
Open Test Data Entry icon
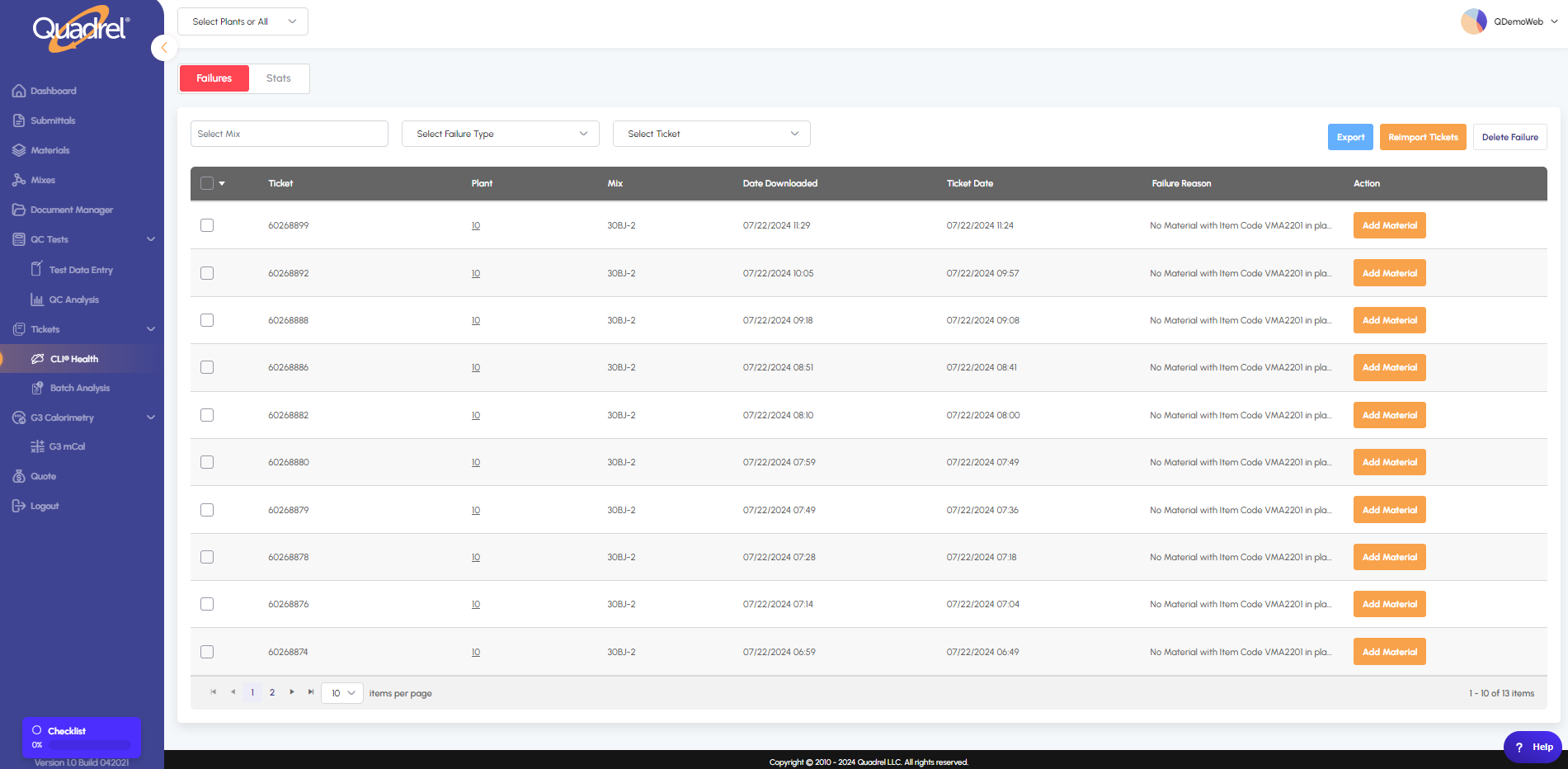[37, 269]
